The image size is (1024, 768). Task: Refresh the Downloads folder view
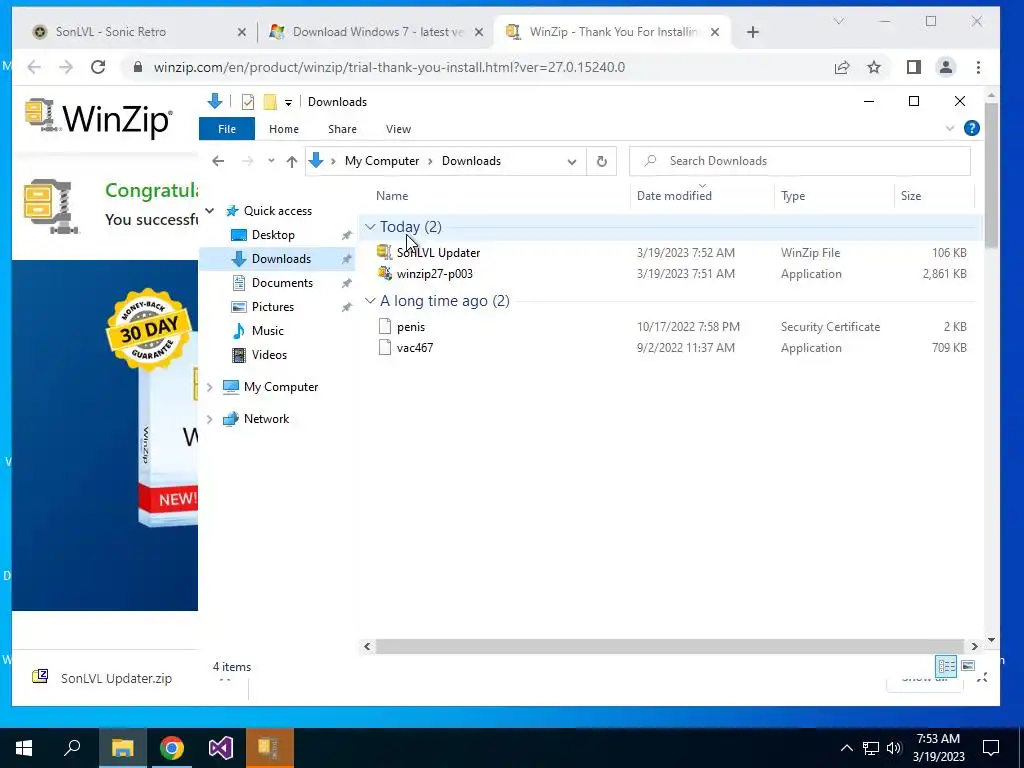pos(601,161)
